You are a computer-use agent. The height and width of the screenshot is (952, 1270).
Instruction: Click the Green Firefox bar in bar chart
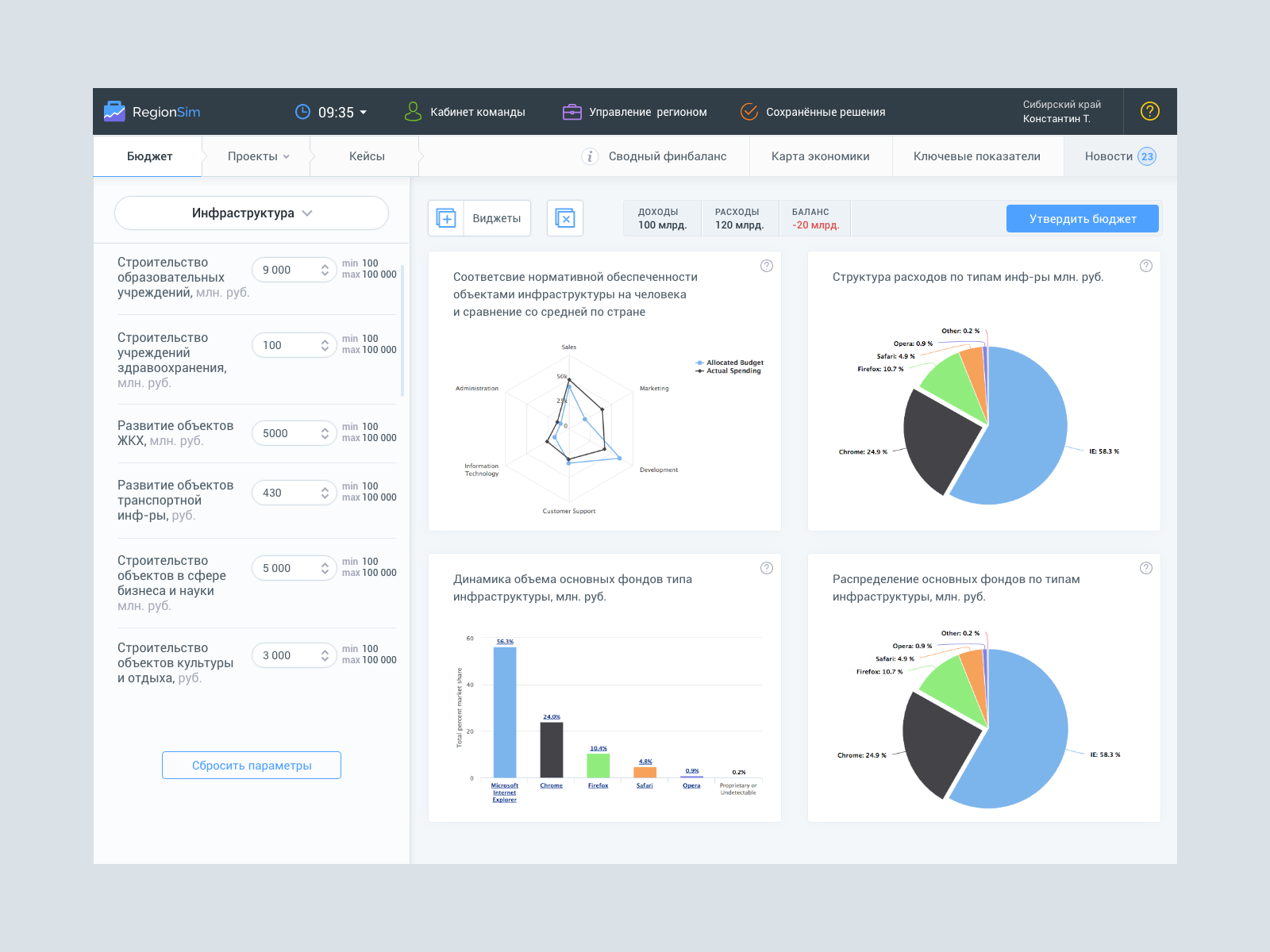(598, 766)
